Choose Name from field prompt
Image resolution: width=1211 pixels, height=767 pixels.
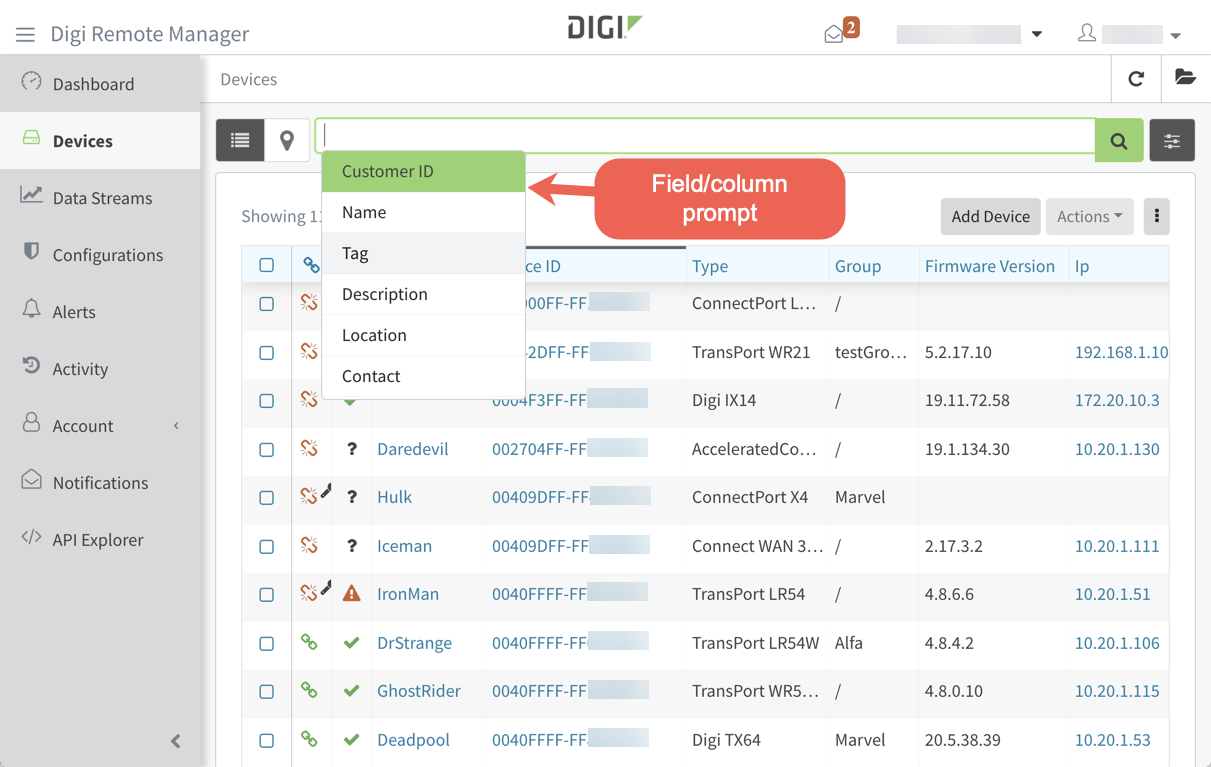click(424, 212)
